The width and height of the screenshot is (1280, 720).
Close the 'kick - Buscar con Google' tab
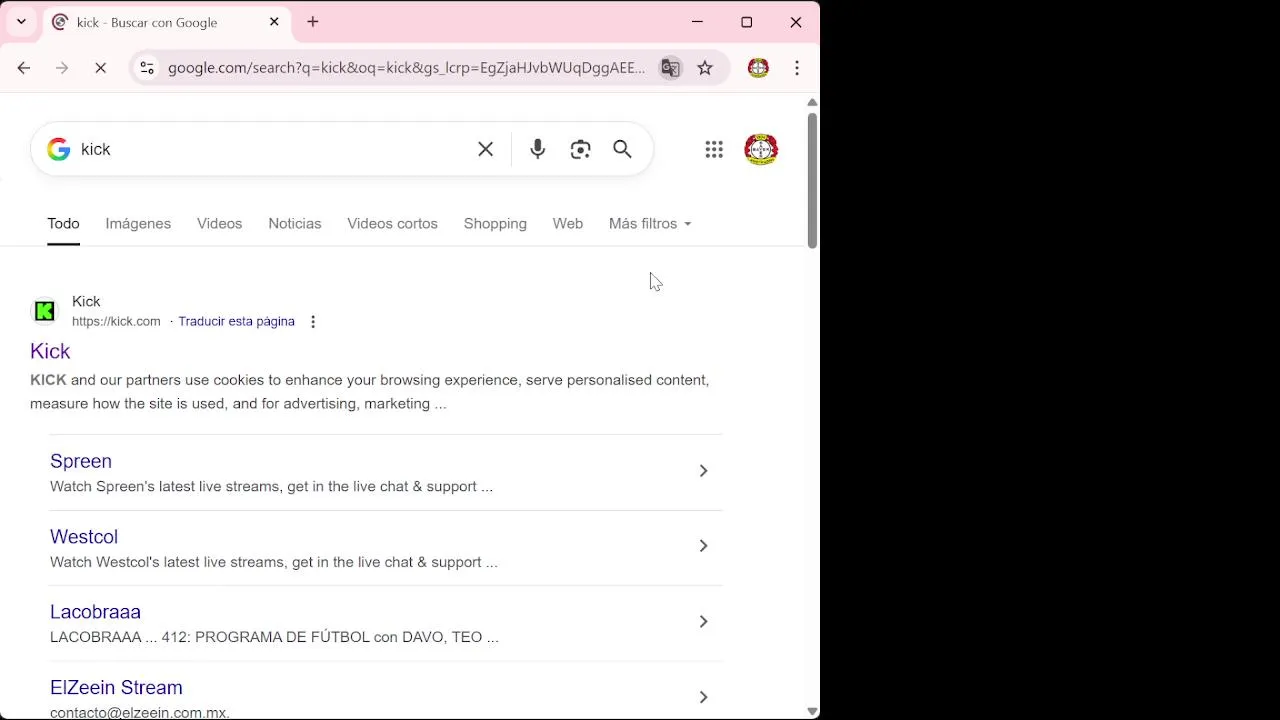[274, 22]
